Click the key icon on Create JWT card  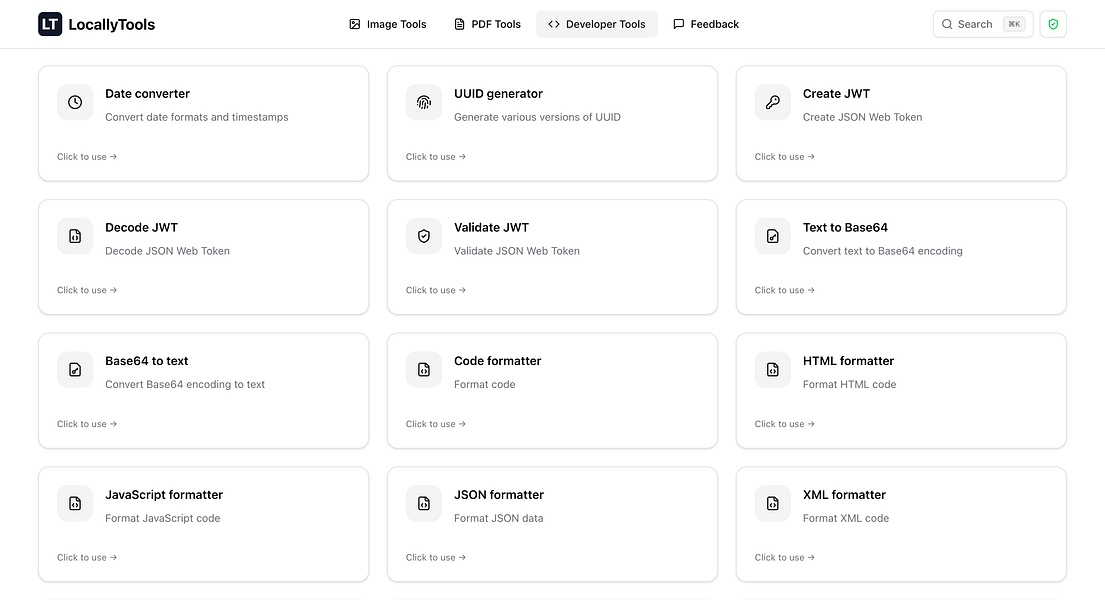pyautogui.click(x=772, y=102)
